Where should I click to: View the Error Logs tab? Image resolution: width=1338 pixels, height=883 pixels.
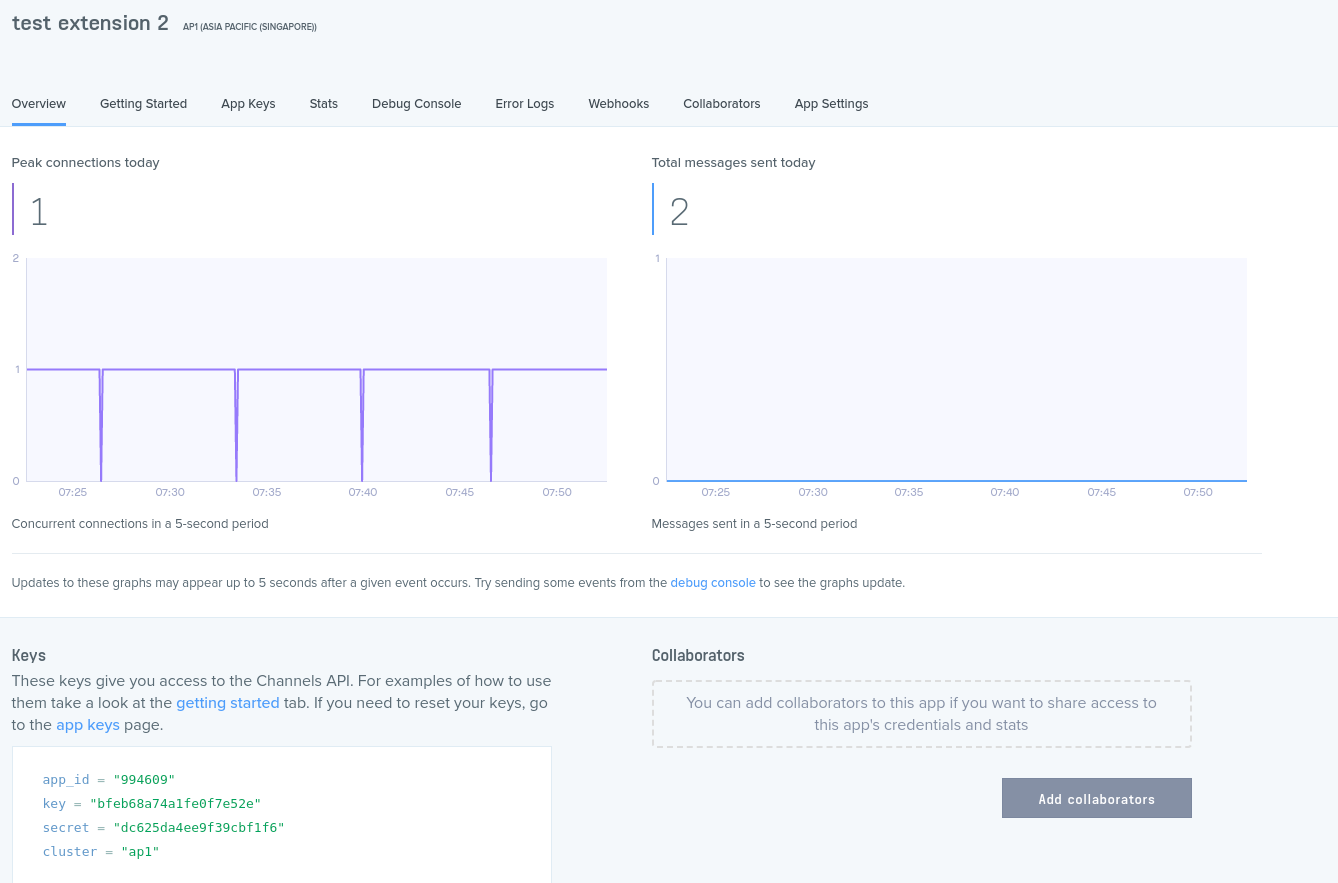[x=524, y=104]
